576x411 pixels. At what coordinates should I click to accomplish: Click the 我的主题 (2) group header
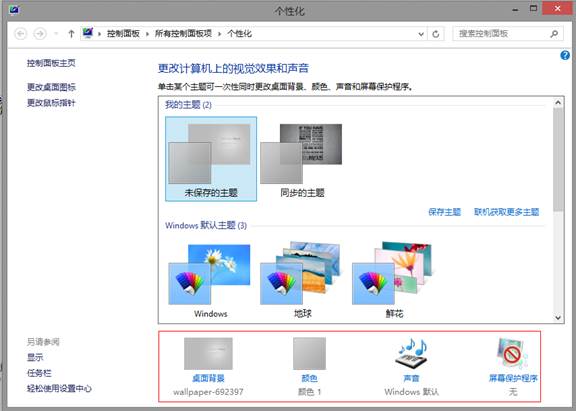[188, 105]
